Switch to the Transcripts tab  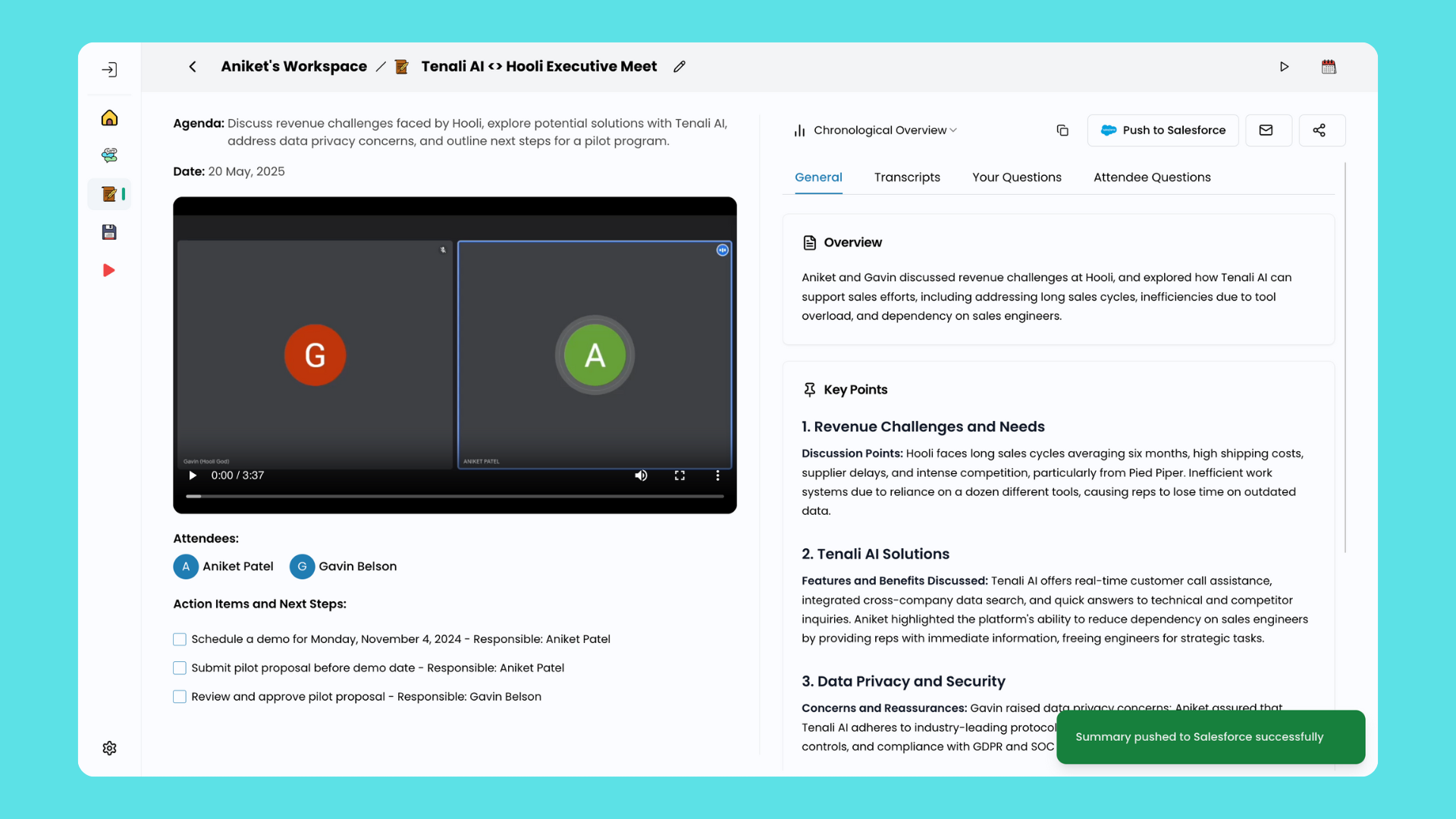907,177
